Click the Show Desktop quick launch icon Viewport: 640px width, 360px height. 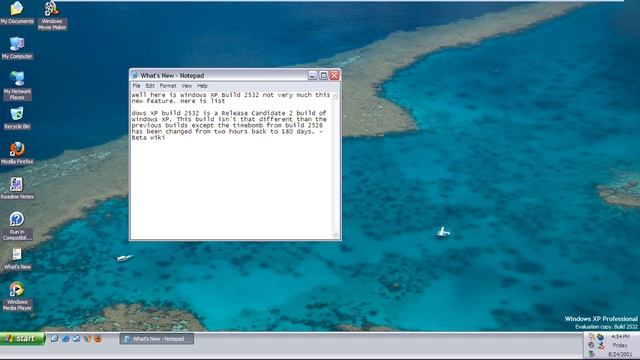coord(54,338)
